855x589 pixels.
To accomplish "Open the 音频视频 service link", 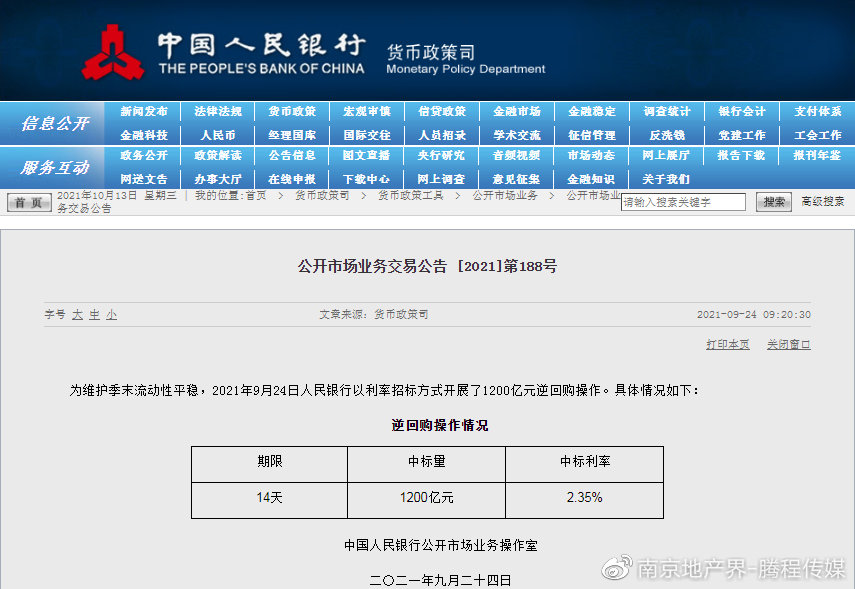I will 516,155.
